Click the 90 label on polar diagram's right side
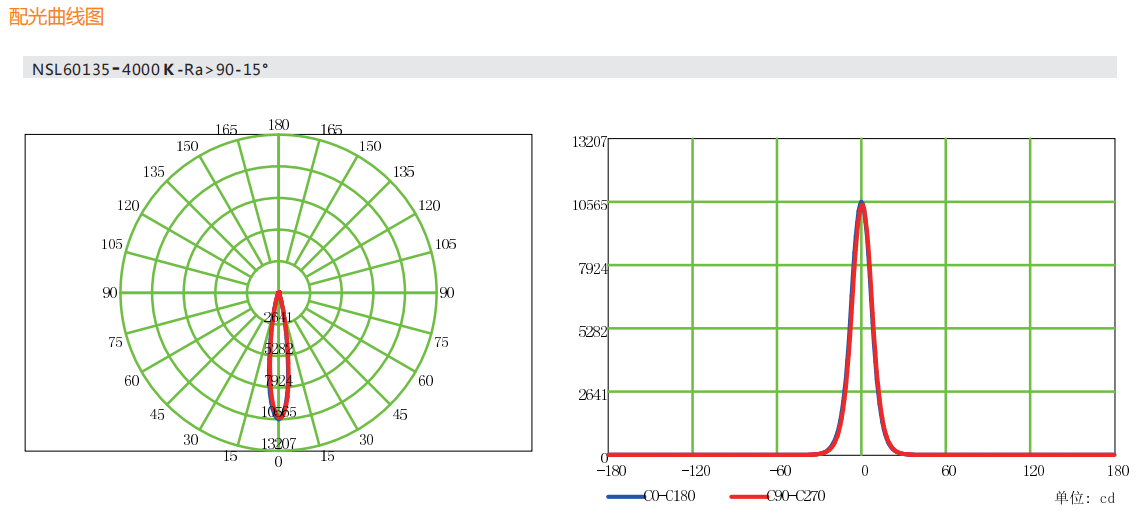 click(x=447, y=293)
